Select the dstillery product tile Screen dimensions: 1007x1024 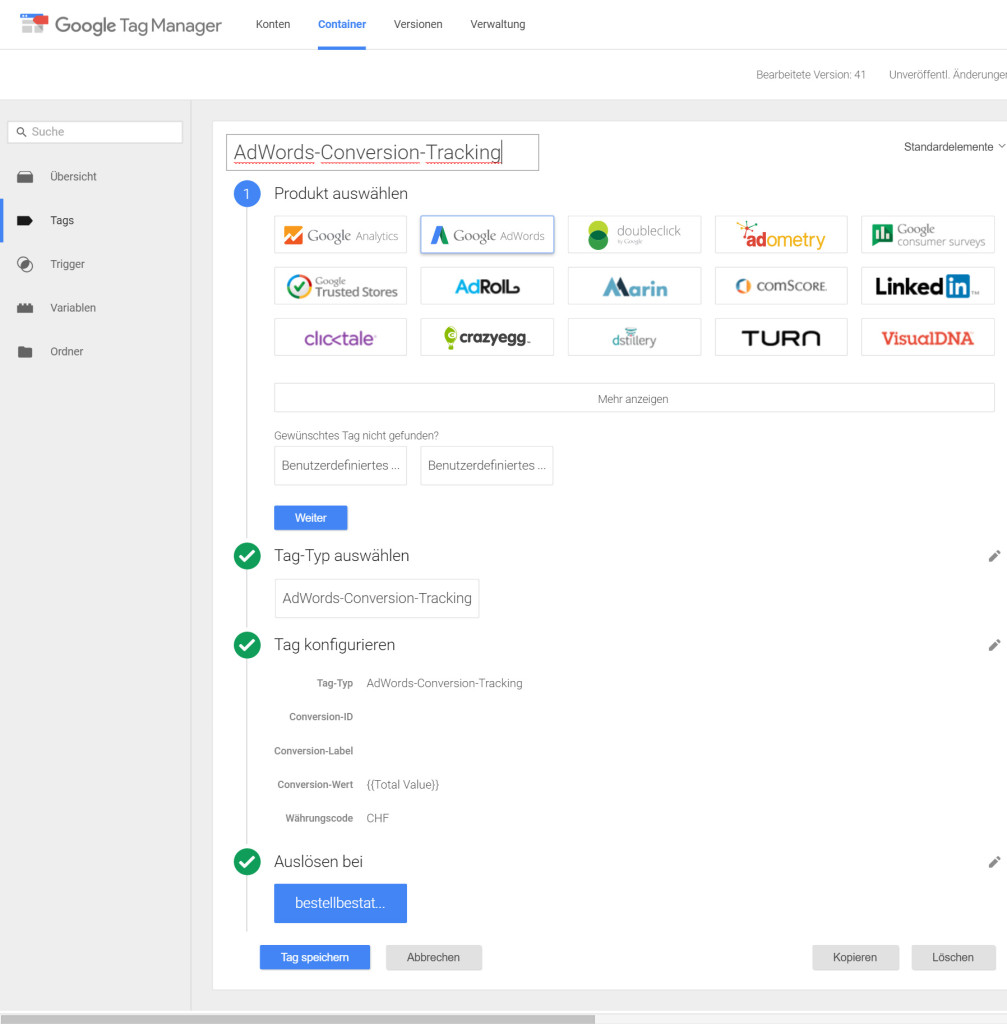(x=634, y=337)
